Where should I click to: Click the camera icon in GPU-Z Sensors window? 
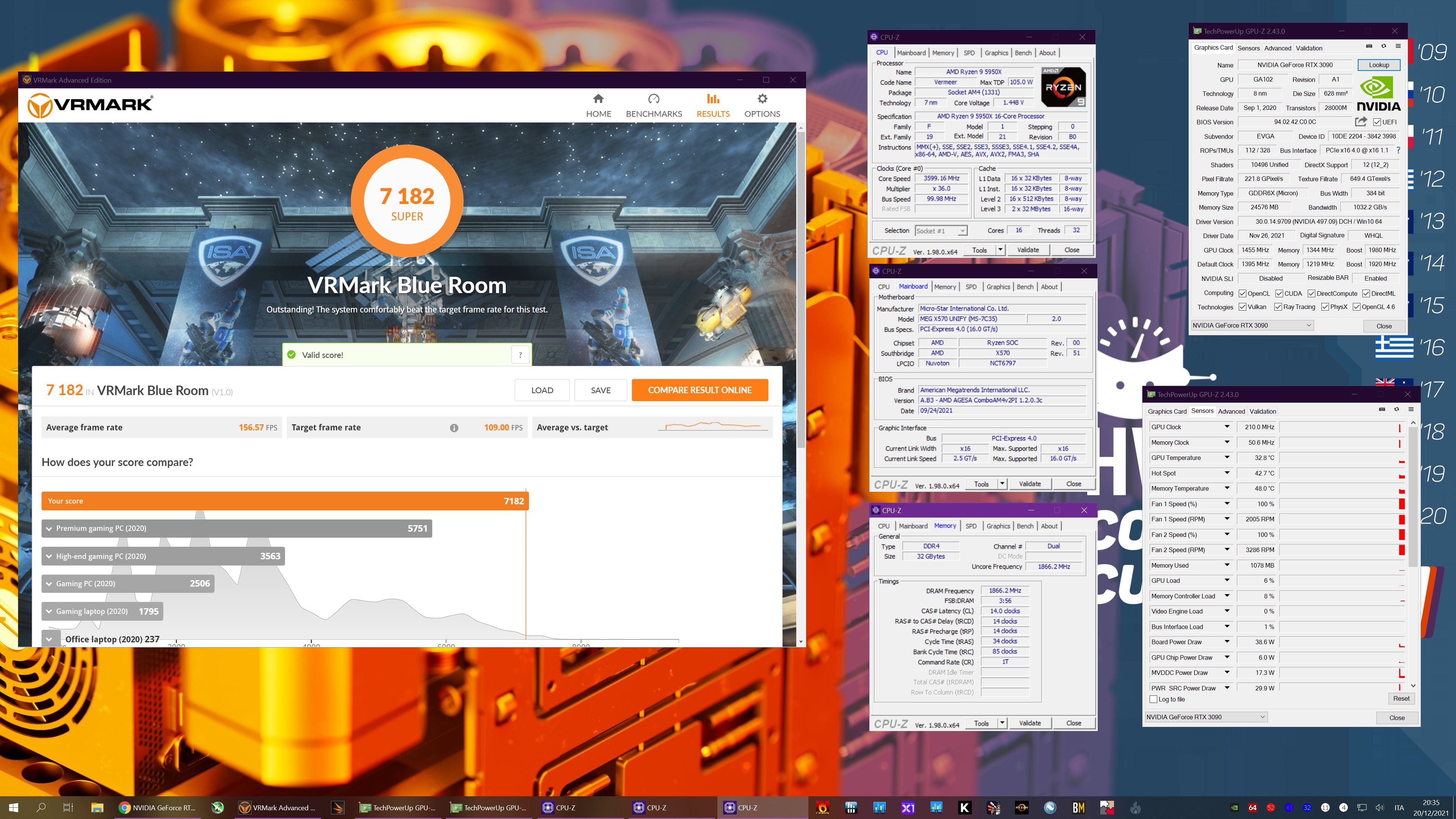tap(1381, 409)
